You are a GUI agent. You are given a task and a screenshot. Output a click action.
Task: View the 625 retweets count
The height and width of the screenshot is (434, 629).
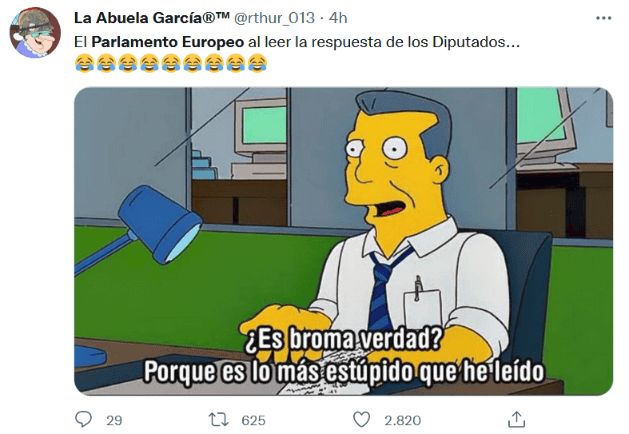tap(254, 420)
